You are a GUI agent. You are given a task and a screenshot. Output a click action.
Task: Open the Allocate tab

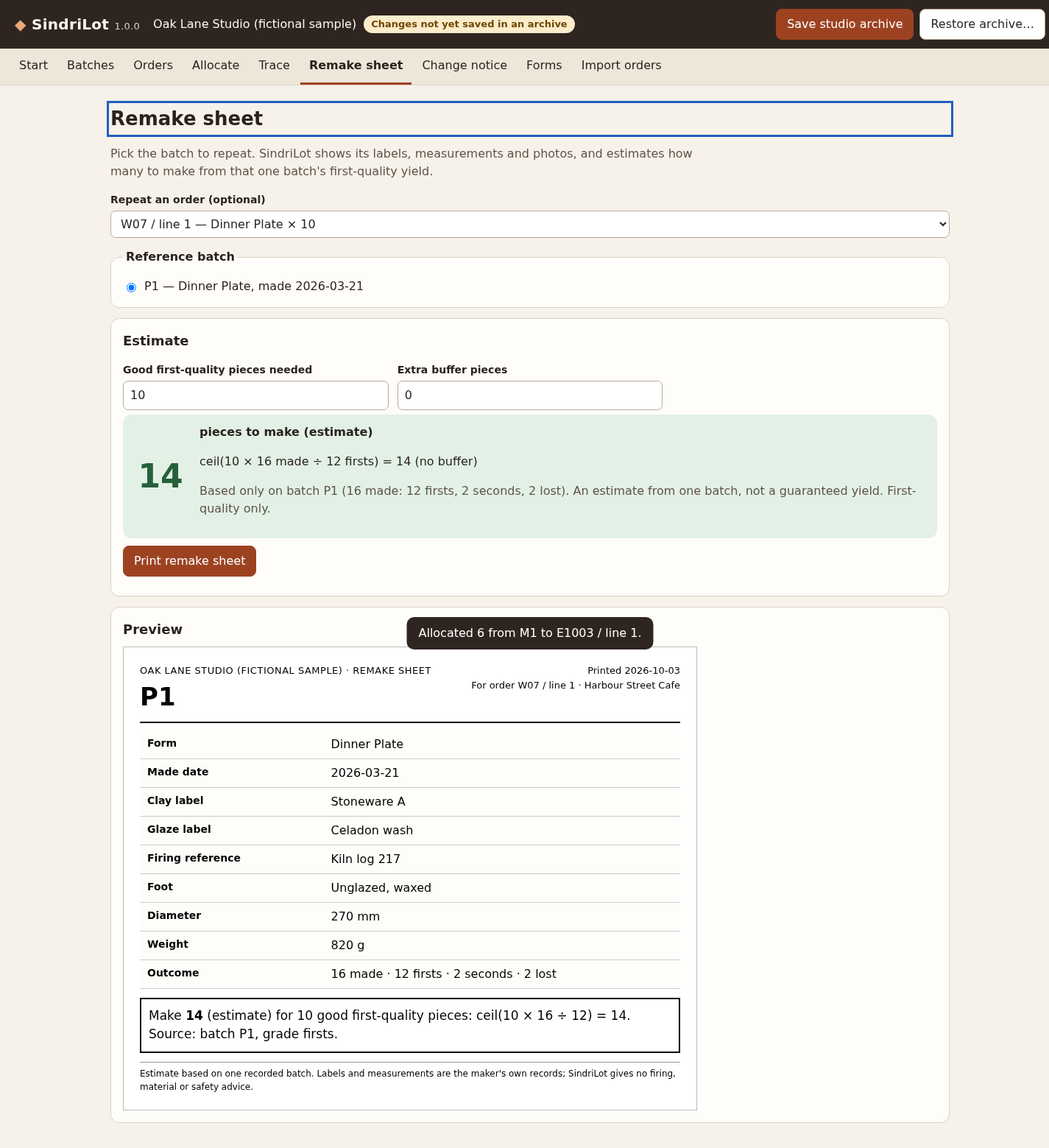(x=216, y=66)
